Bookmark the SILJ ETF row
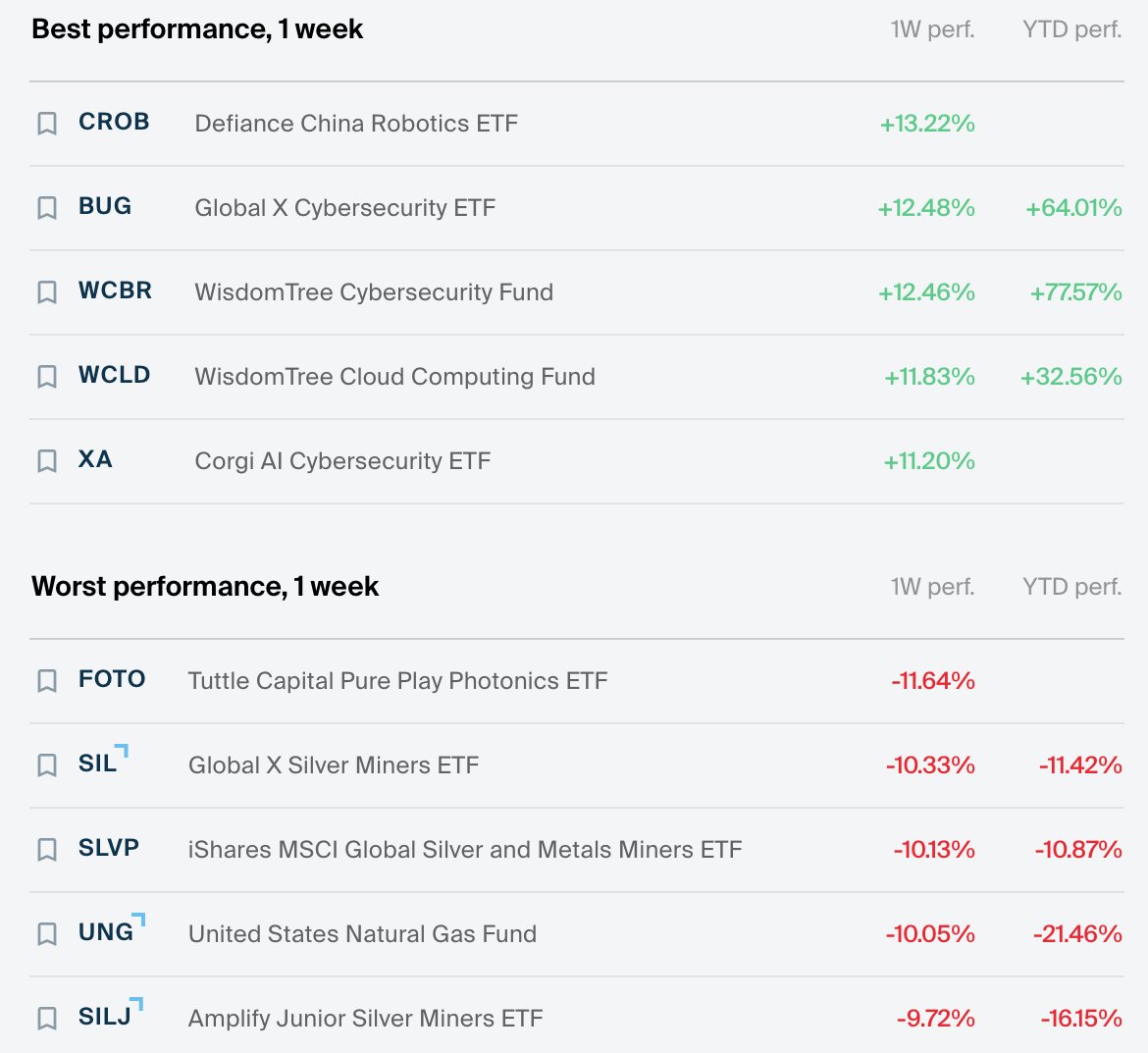The width and height of the screenshot is (1148, 1053). click(x=47, y=1018)
